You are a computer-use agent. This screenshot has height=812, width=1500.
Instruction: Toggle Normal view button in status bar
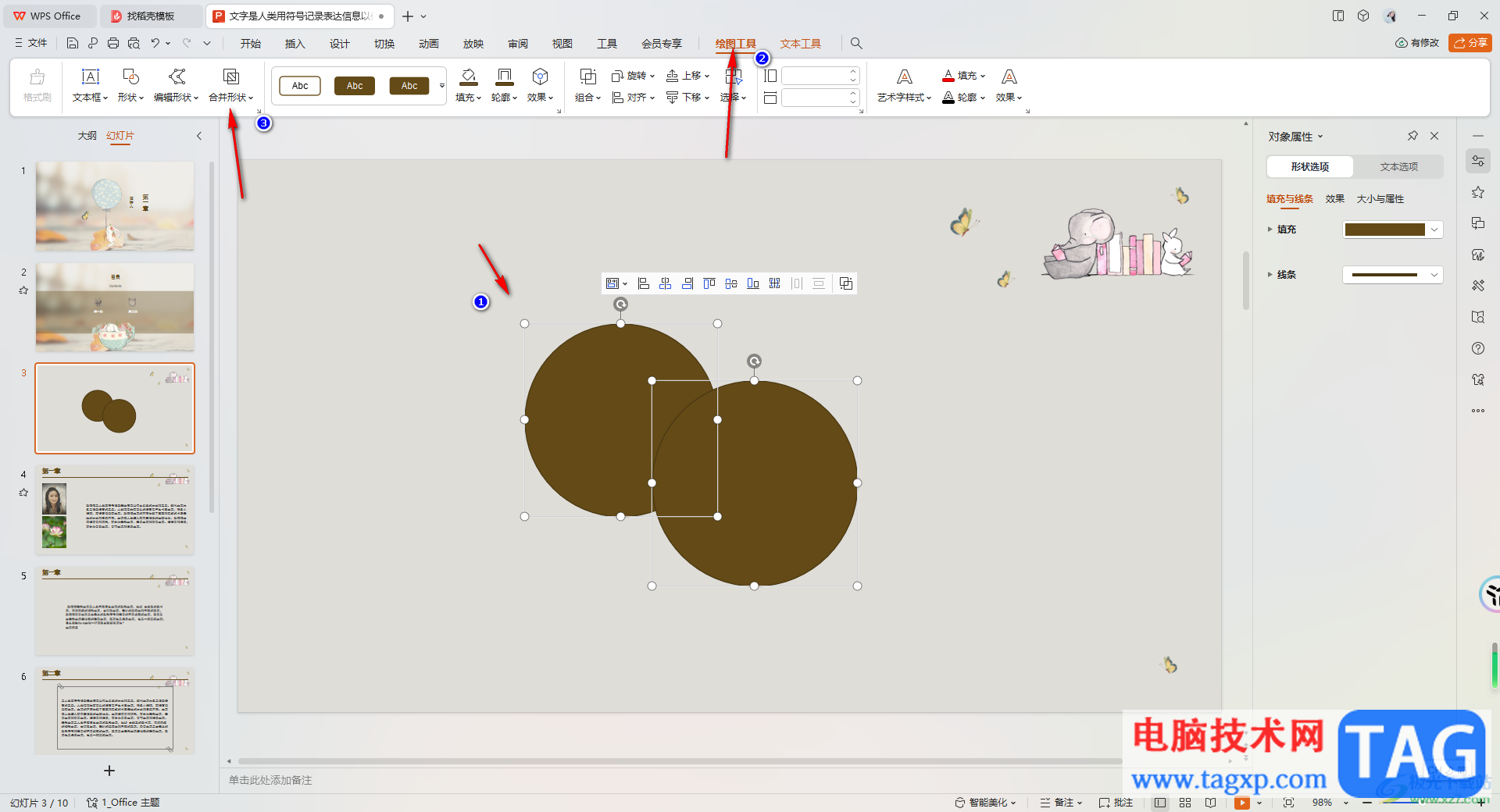[x=1160, y=803]
